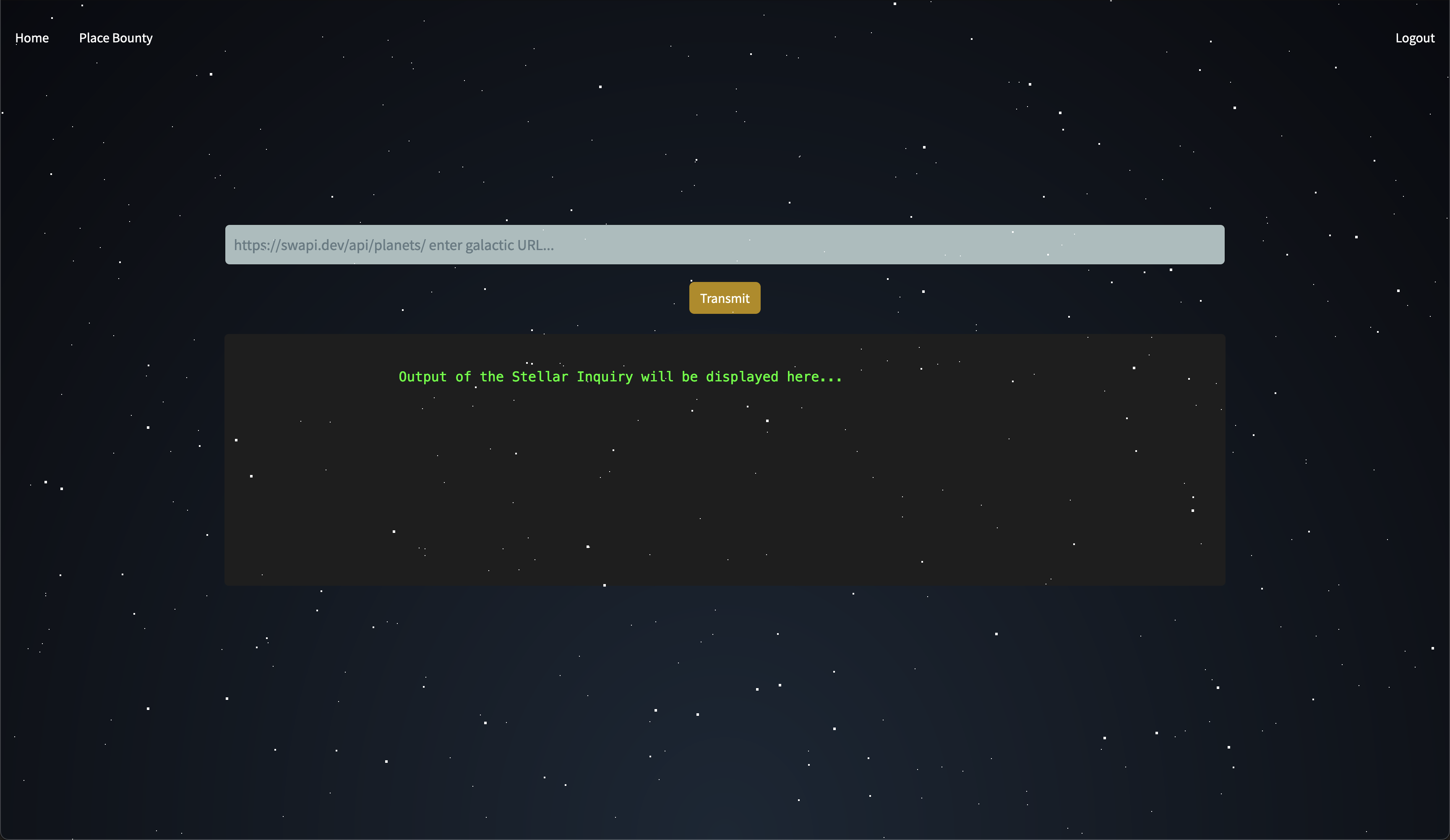1450x840 pixels.
Task: Select the Home navigation item
Action: (x=31, y=38)
